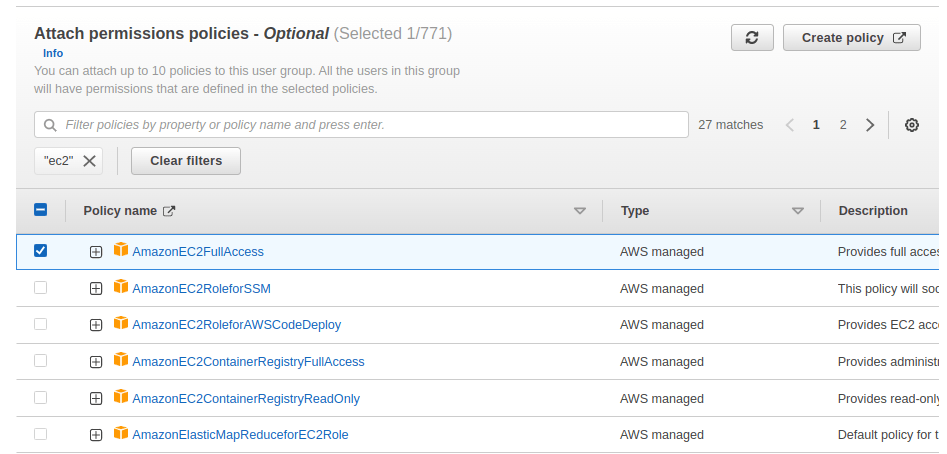
Task: Open the AmazonElasticMapReduceforEC2Role link
Action: pyautogui.click(x=240, y=435)
